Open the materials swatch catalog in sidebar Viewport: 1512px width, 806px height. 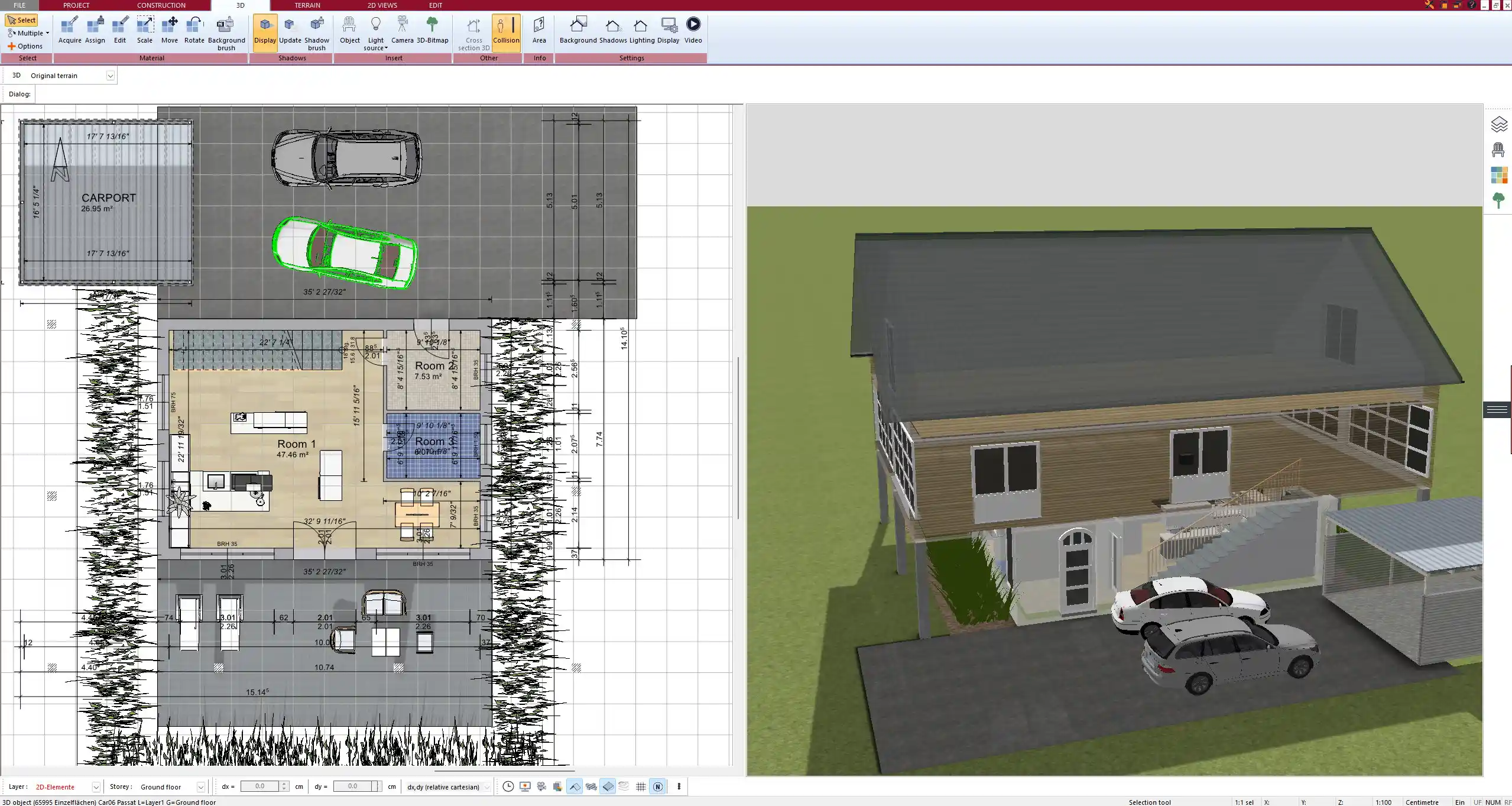click(1499, 175)
